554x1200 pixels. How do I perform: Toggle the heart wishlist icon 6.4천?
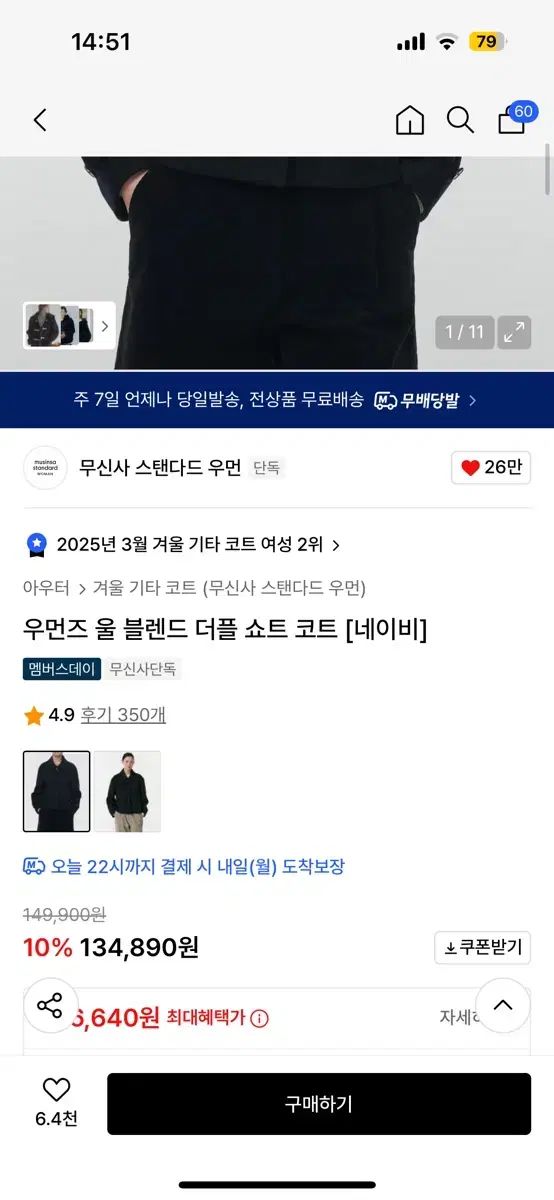pos(56,1101)
